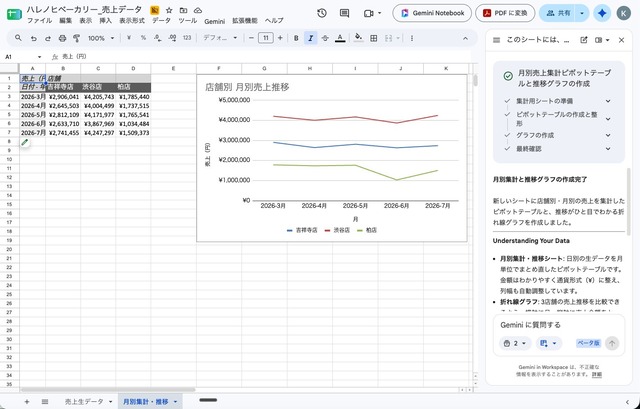Viewport: 640px width, 409px height.
Task: Increase decimal places
Action: point(172,38)
